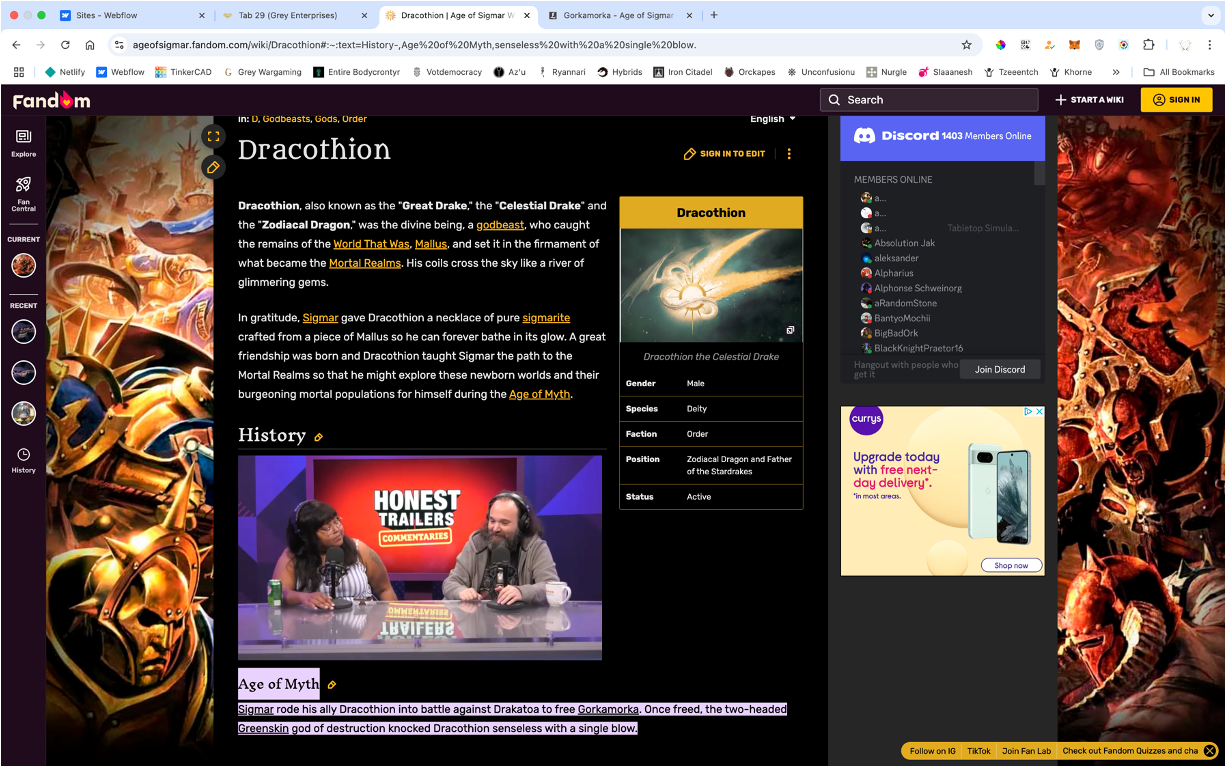Open the Slaanesh bookmark

tap(944, 72)
